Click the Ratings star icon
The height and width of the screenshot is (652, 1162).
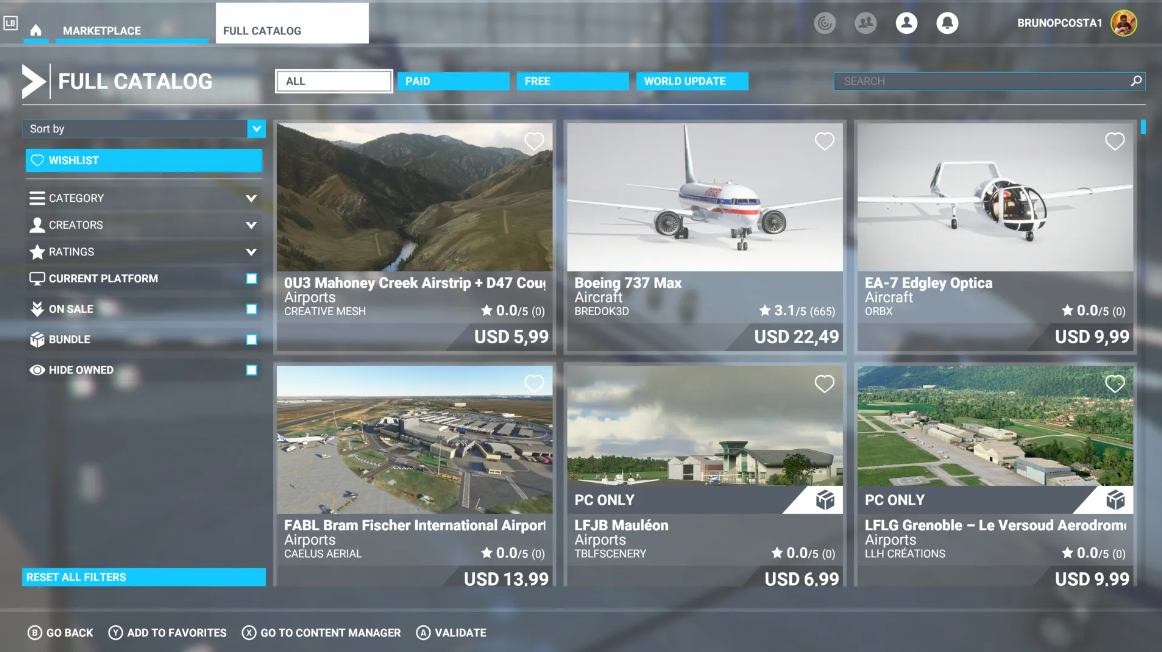click(37, 252)
